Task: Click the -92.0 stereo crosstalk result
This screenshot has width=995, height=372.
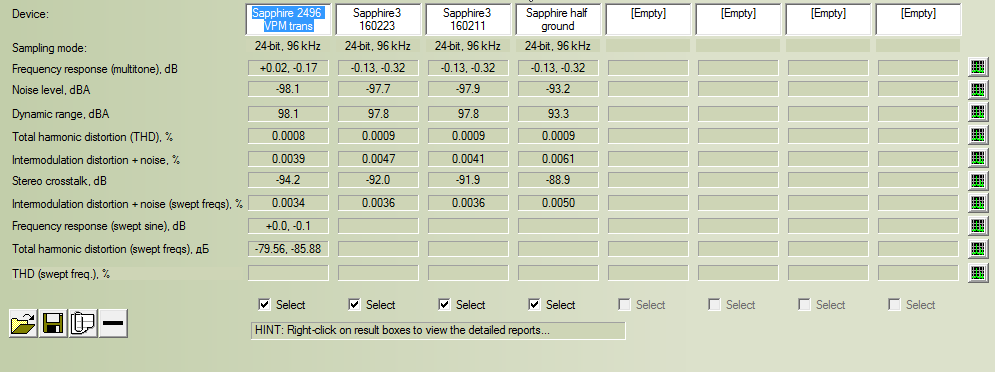Action: 378,180
